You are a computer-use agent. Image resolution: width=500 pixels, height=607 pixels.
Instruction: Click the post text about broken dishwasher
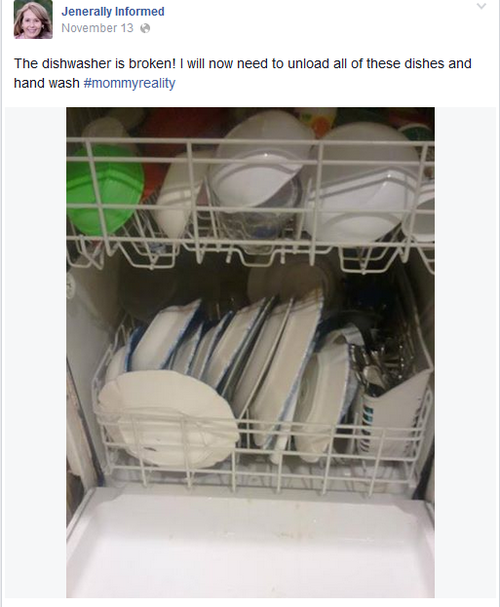coord(243,73)
